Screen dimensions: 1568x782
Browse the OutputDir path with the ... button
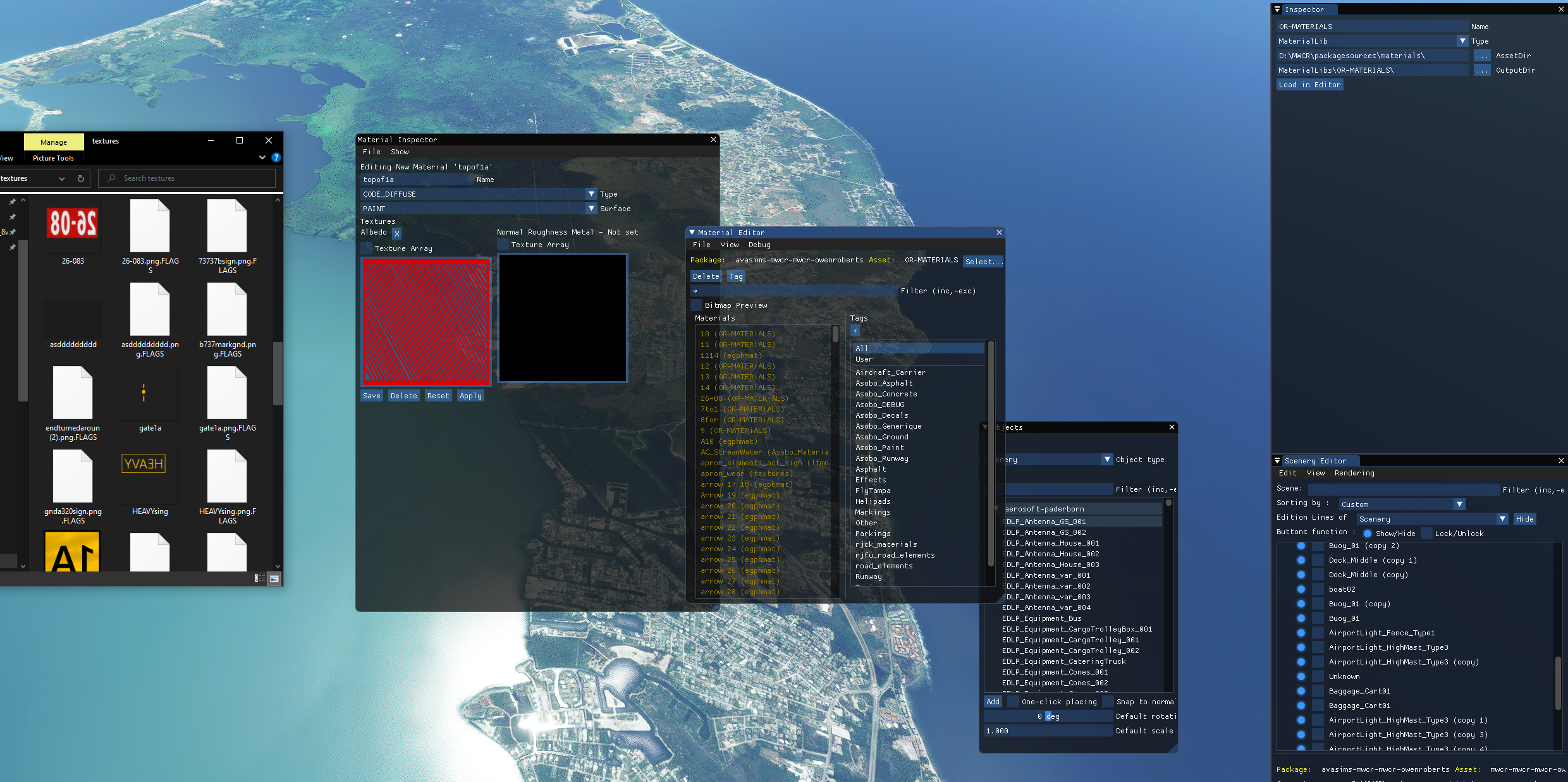[1481, 70]
